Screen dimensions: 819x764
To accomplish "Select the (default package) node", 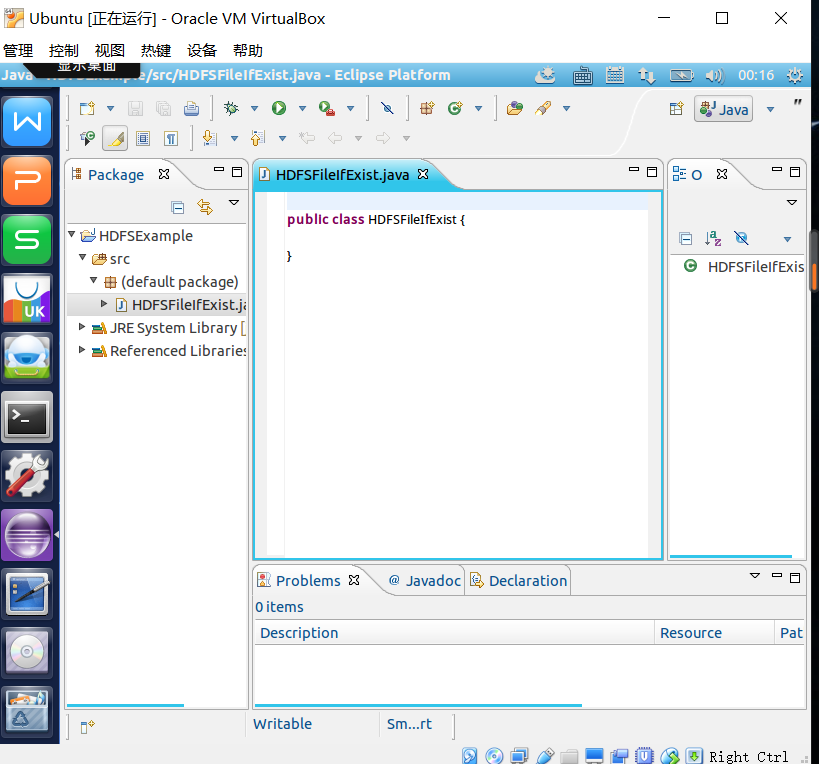I will [x=171, y=282].
